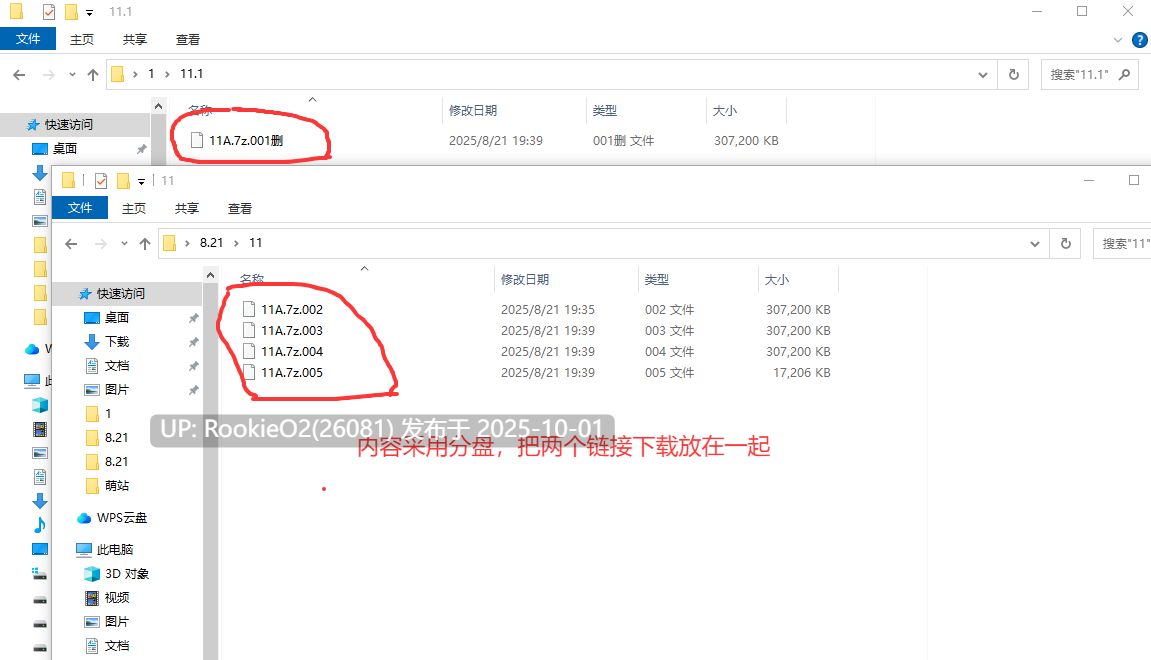This screenshot has height=660, width=1151.
Task: Refresh the 11.1 folder view
Action: (1014, 74)
